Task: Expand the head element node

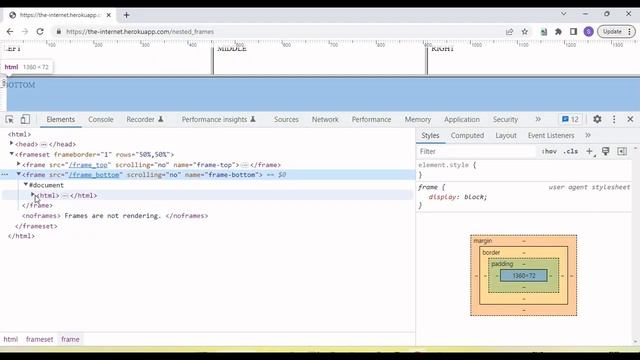Action: [x=11, y=144]
